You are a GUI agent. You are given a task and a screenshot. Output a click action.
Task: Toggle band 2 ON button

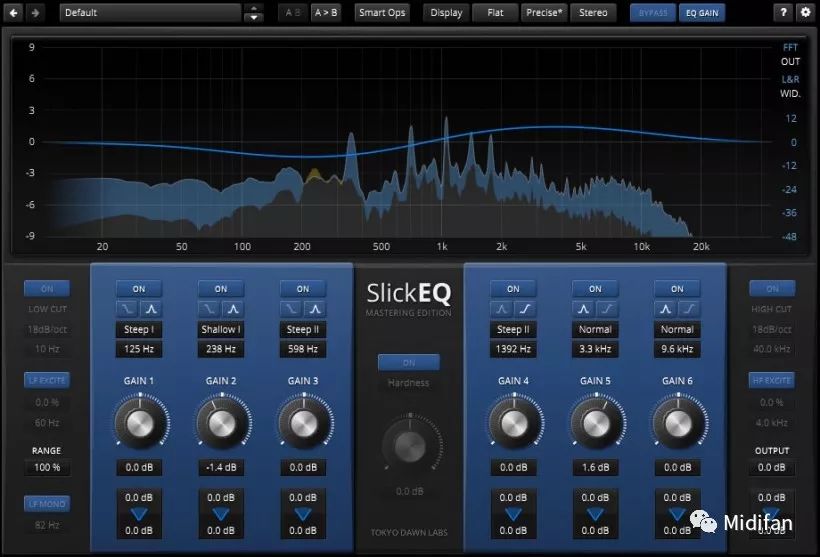pos(221,289)
